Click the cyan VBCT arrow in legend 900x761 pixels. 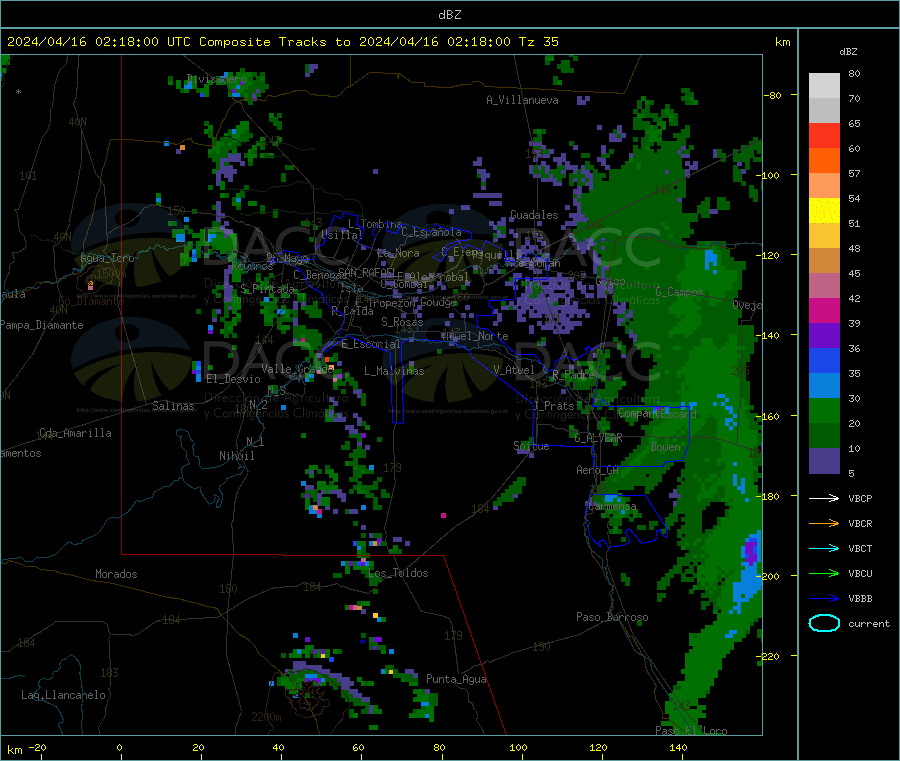point(824,548)
